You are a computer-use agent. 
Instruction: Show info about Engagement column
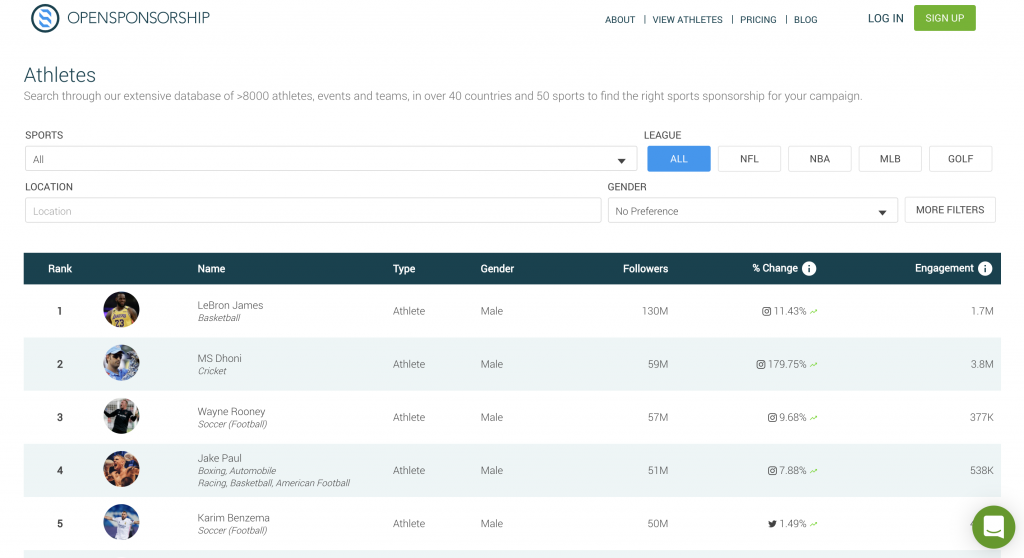coord(985,269)
